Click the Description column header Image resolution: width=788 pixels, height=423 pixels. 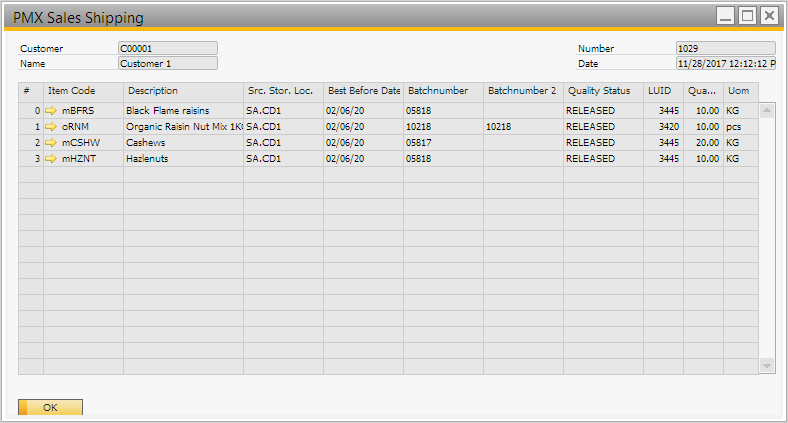(x=183, y=91)
